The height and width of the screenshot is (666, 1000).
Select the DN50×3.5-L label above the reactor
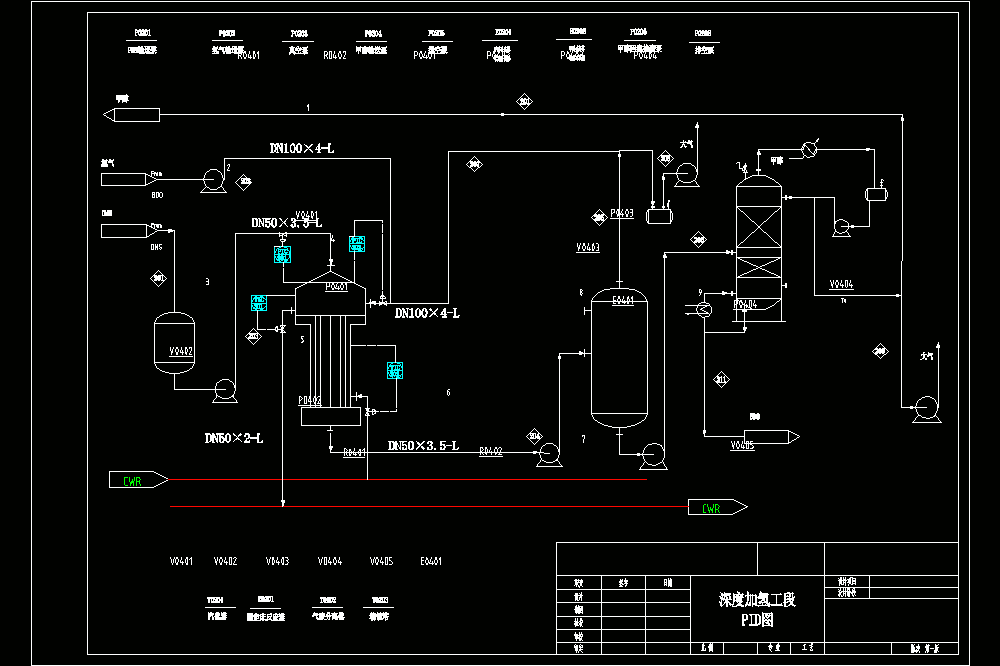point(286,223)
